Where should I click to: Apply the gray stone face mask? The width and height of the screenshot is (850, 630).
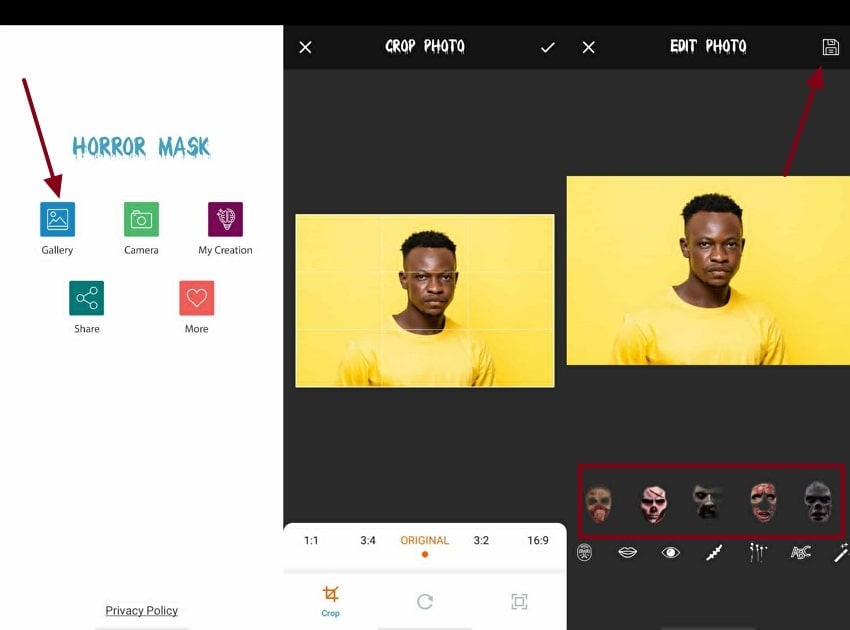[x=818, y=502]
